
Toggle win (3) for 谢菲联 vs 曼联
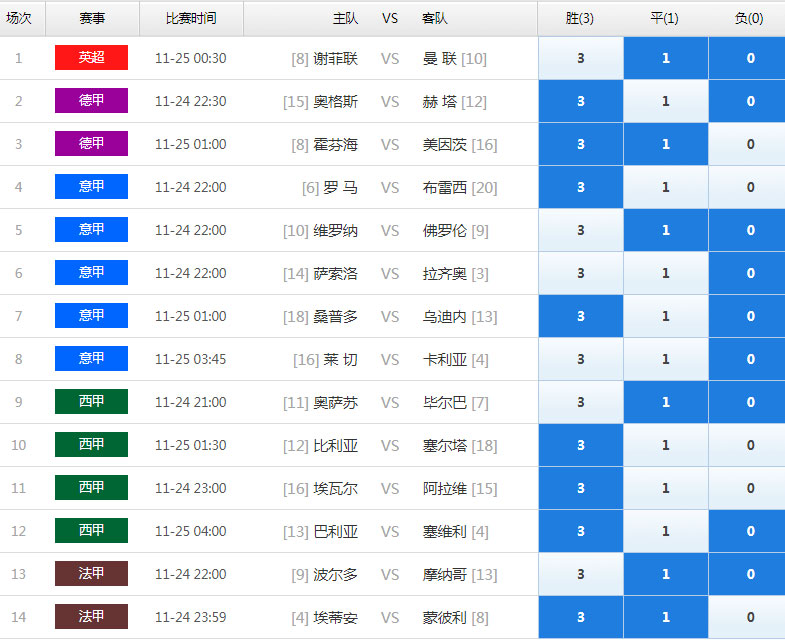pyautogui.click(x=581, y=58)
